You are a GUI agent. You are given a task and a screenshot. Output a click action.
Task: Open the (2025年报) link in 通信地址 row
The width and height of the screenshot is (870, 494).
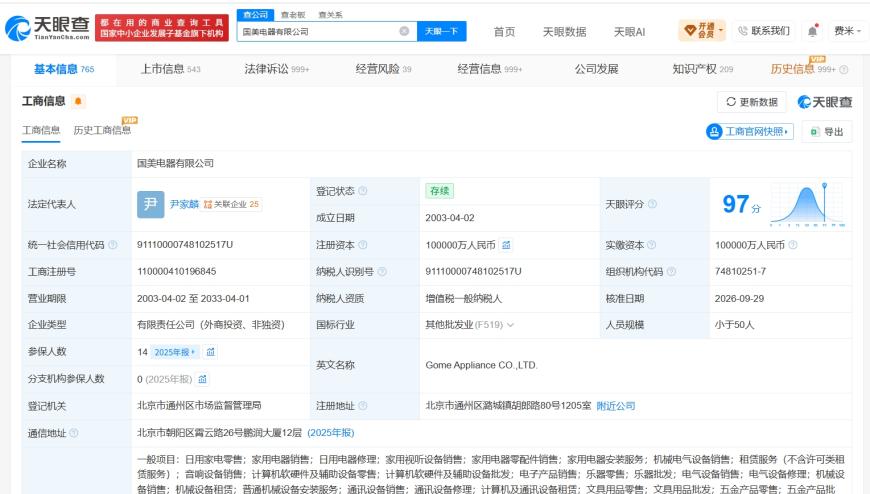tap(331, 432)
